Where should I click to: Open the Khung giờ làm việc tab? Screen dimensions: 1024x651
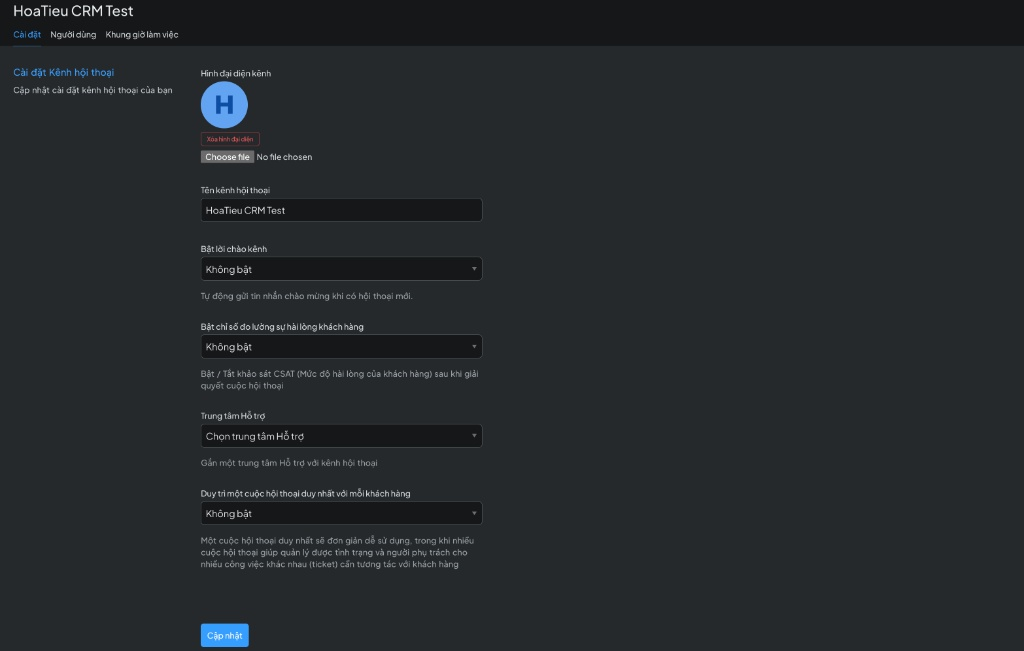tap(142, 35)
